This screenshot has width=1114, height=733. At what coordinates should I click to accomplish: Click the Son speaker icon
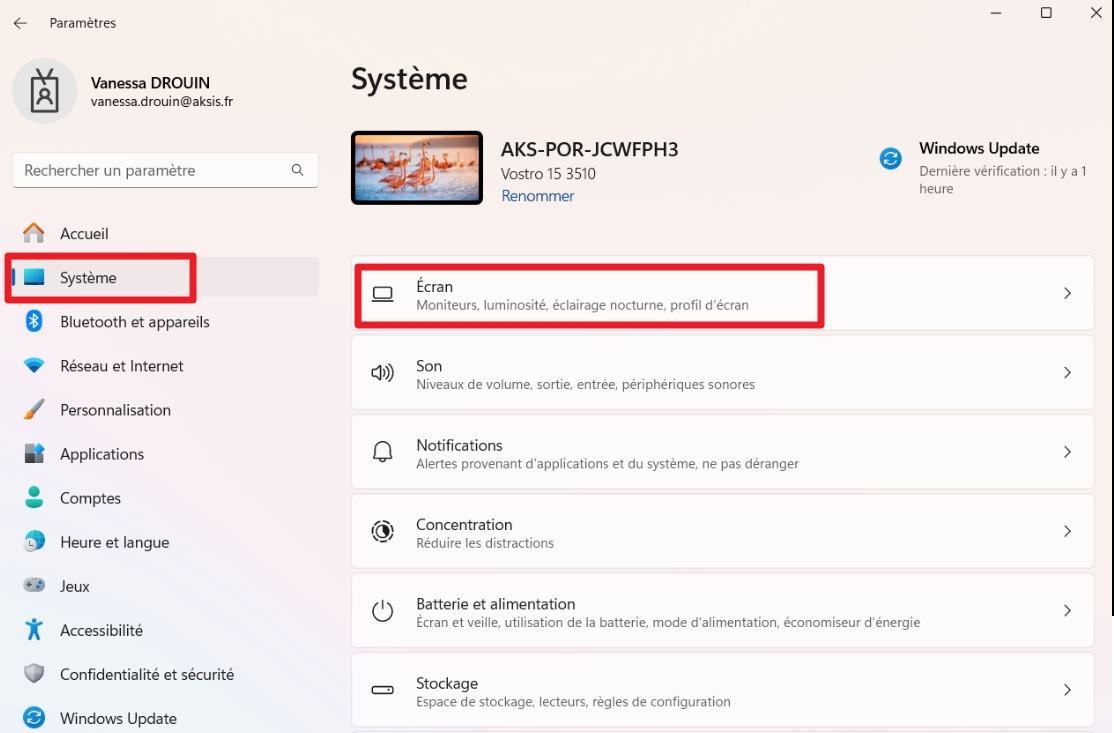(x=382, y=373)
